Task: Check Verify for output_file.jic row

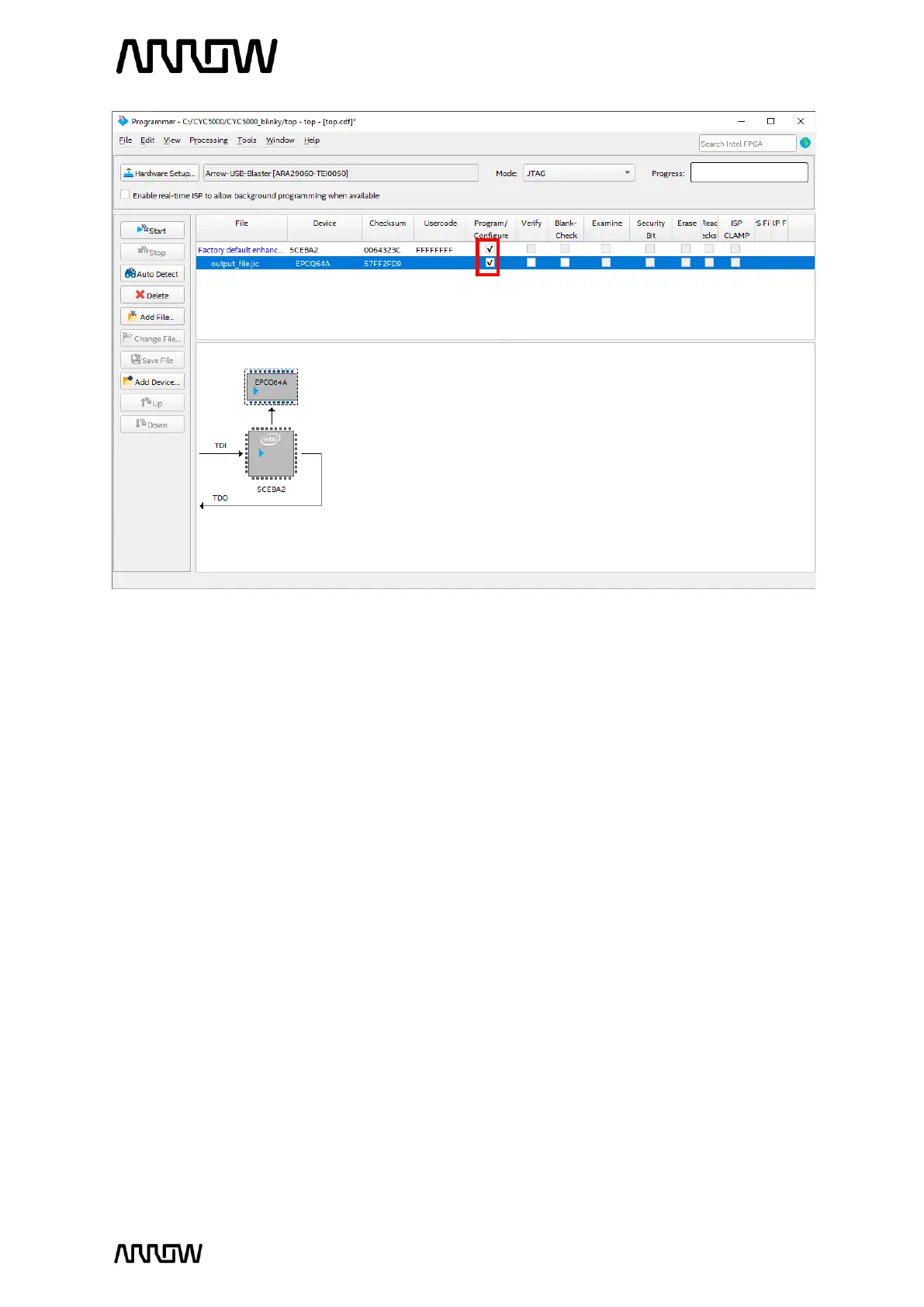Action: coord(531,262)
